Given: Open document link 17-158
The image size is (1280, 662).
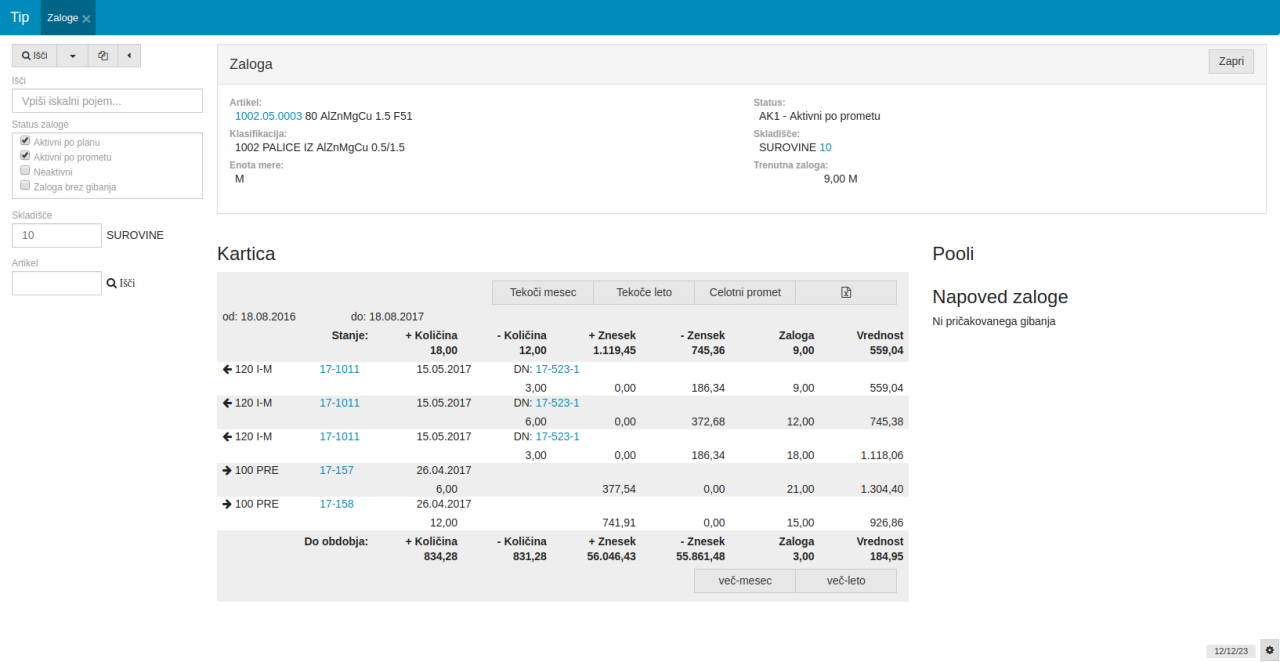Looking at the screenshot, I should (336, 504).
